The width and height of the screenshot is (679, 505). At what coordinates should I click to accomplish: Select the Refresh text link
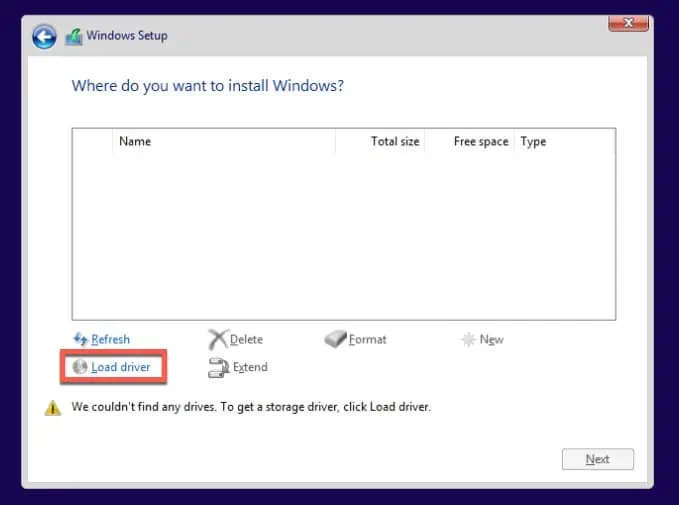pos(110,340)
